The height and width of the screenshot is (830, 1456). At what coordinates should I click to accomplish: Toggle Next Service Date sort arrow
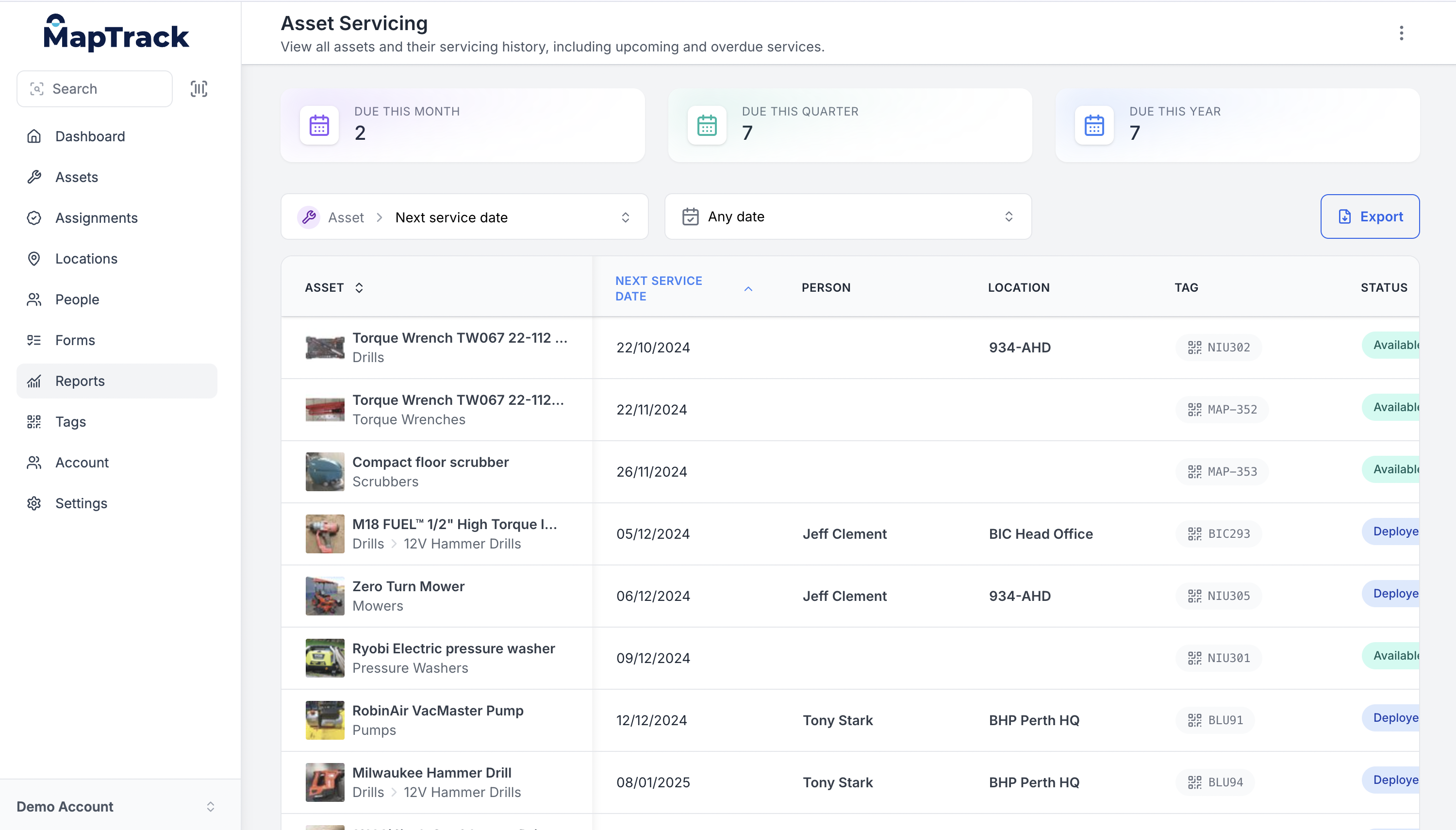tap(748, 288)
